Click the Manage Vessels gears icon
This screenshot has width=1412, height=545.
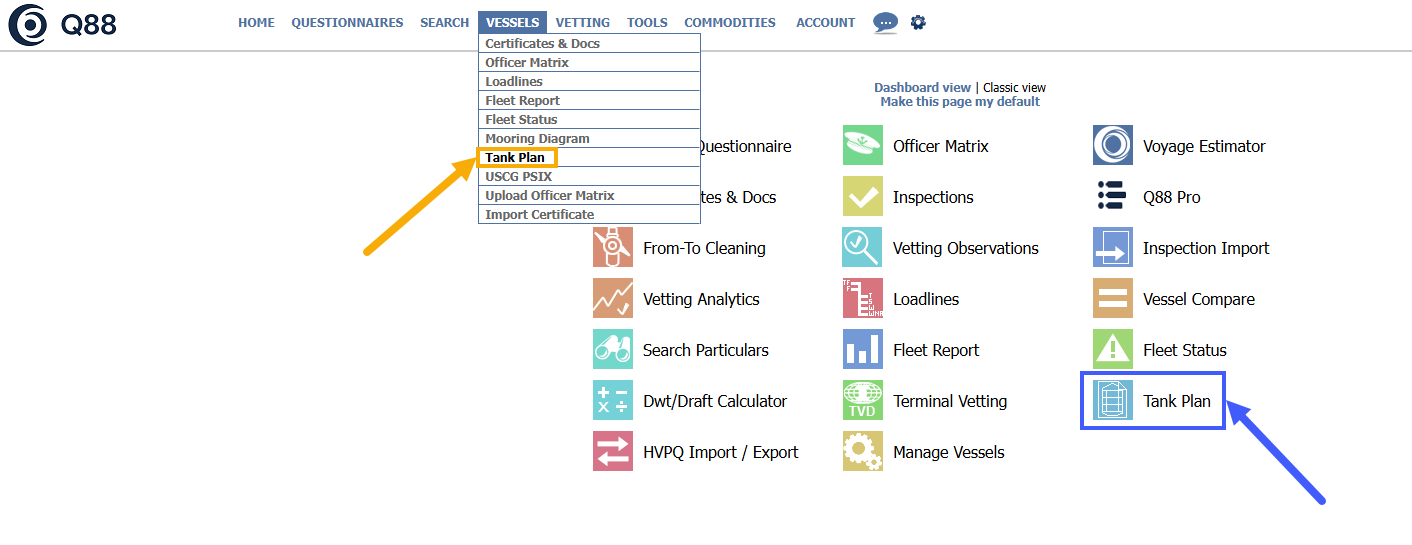863,452
